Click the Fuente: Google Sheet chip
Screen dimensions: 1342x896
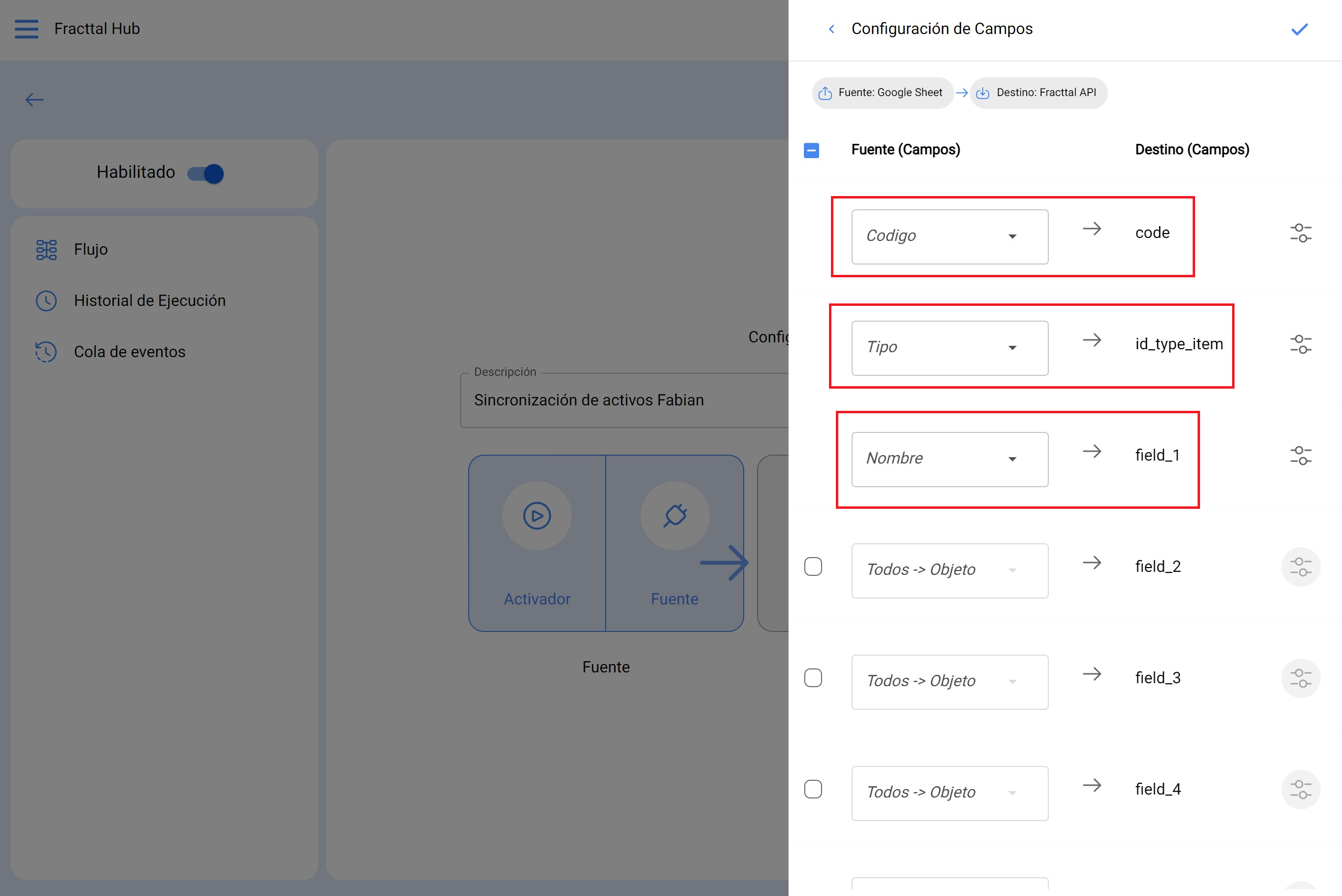click(x=883, y=93)
